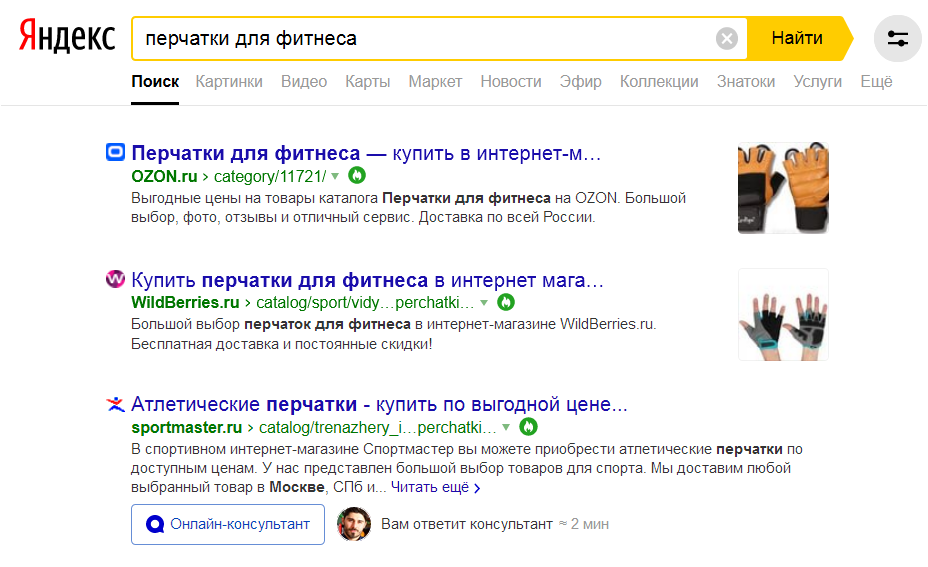The height and width of the screenshot is (567, 928).
Task: Switch to the 'Картинки' tab
Action: point(229,82)
